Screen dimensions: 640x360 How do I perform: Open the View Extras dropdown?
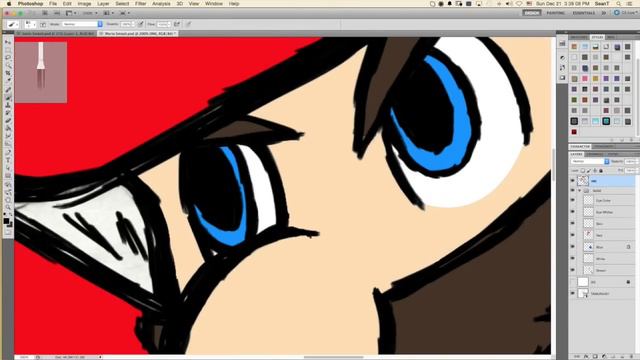pyautogui.click(x=71, y=13)
